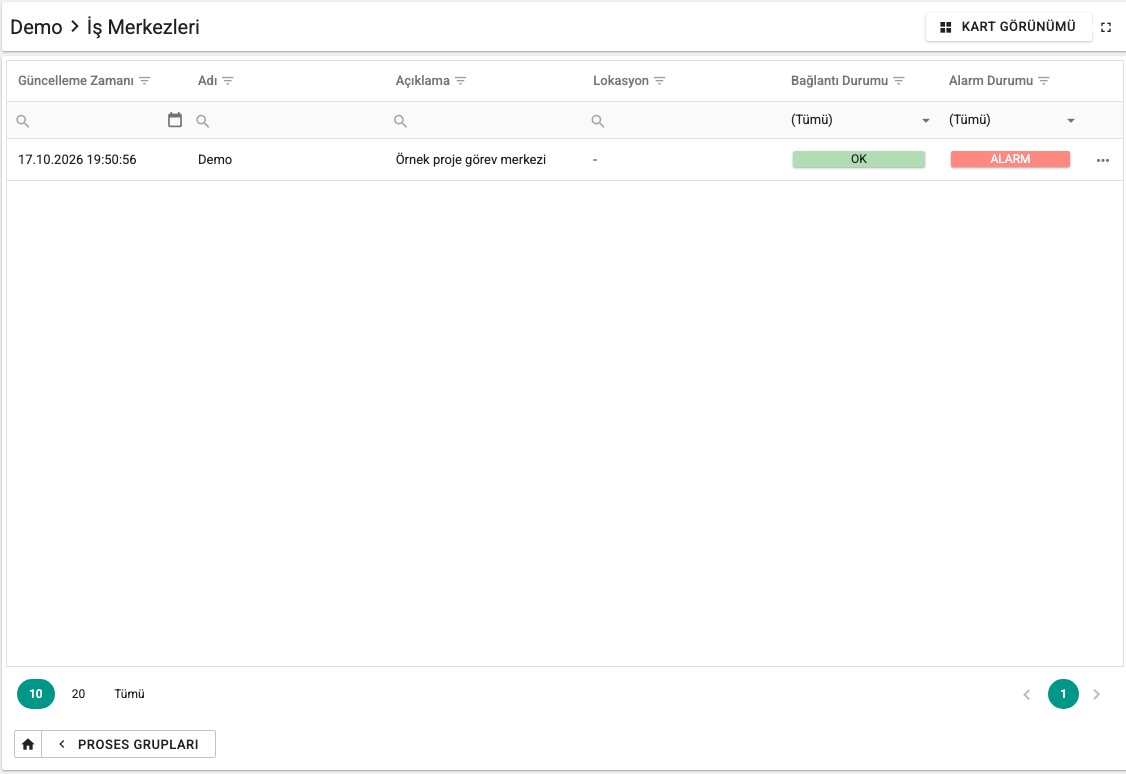1126x774 pixels.
Task: Click the green OK connection status badge
Action: [x=859, y=159]
